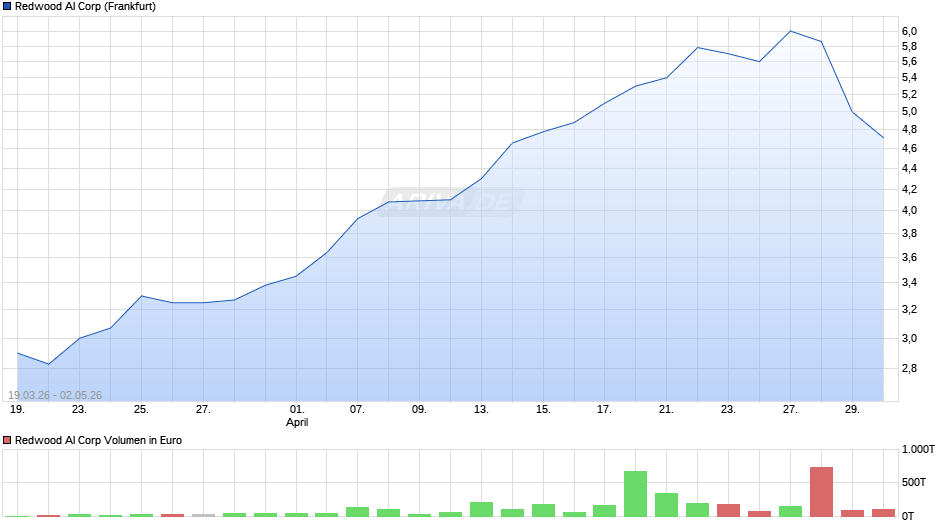Click the '09.' date axis label
This screenshot has width=940, height=526.
(x=419, y=409)
